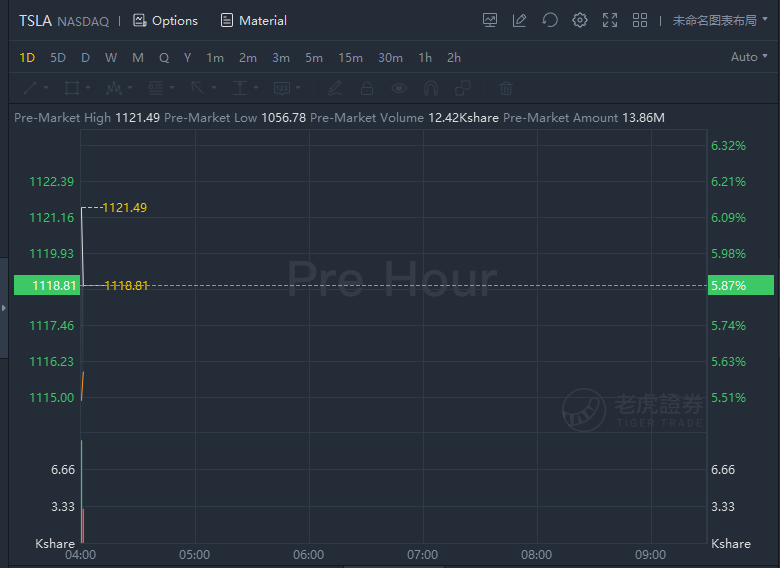Click the highlighted 5.87% change label
Image resolution: width=780 pixels, height=568 pixels.
point(741,285)
